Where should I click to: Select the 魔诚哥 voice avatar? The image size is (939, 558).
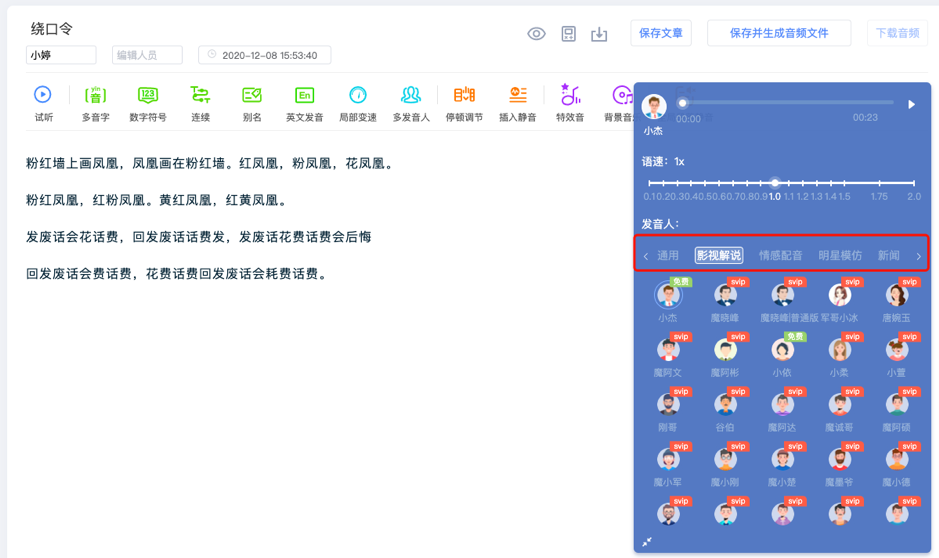click(839, 405)
